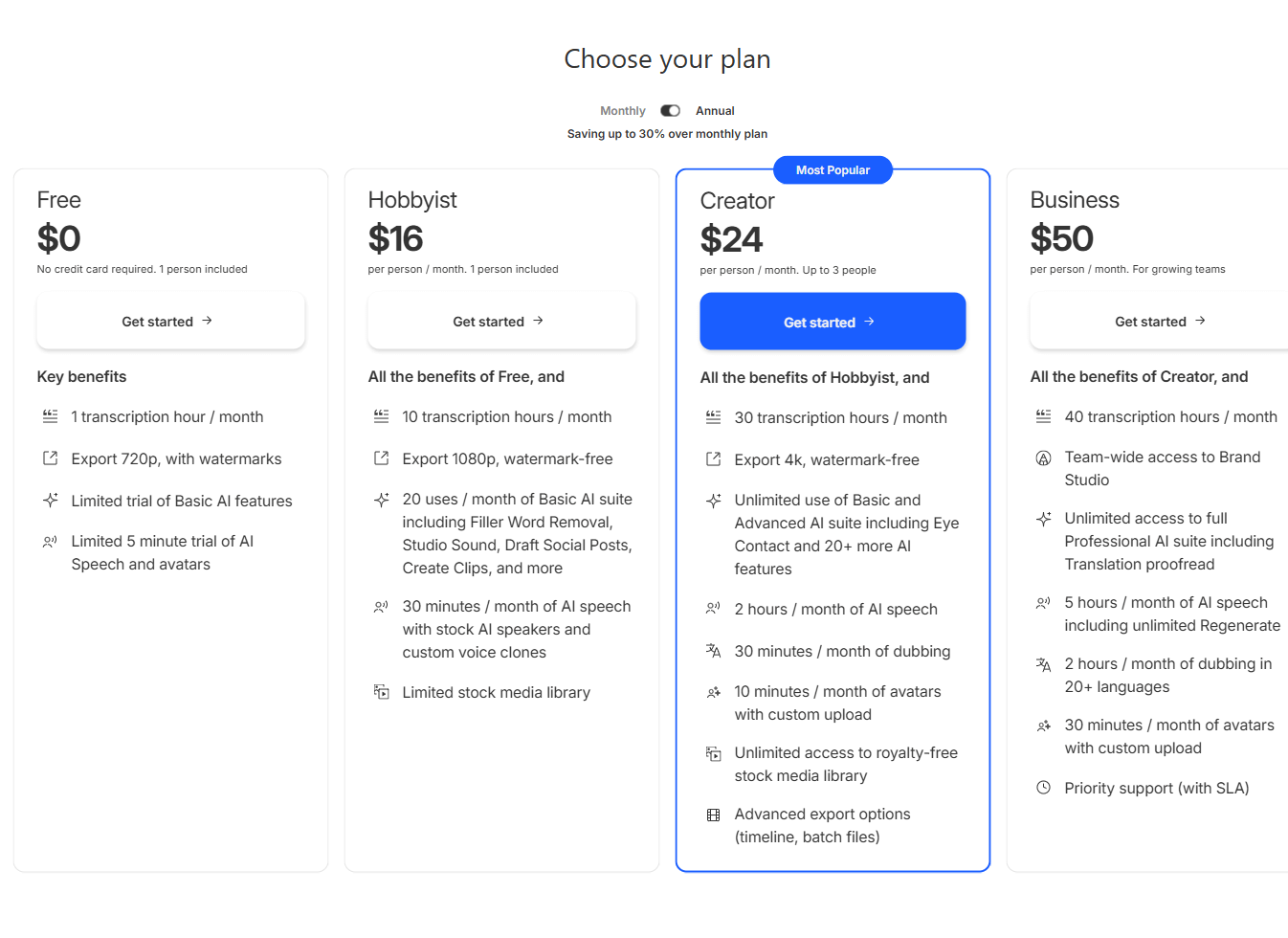Image resolution: width=1288 pixels, height=938 pixels.
Task: Click the Most Popular badge
Action: (x=833, y=170)
